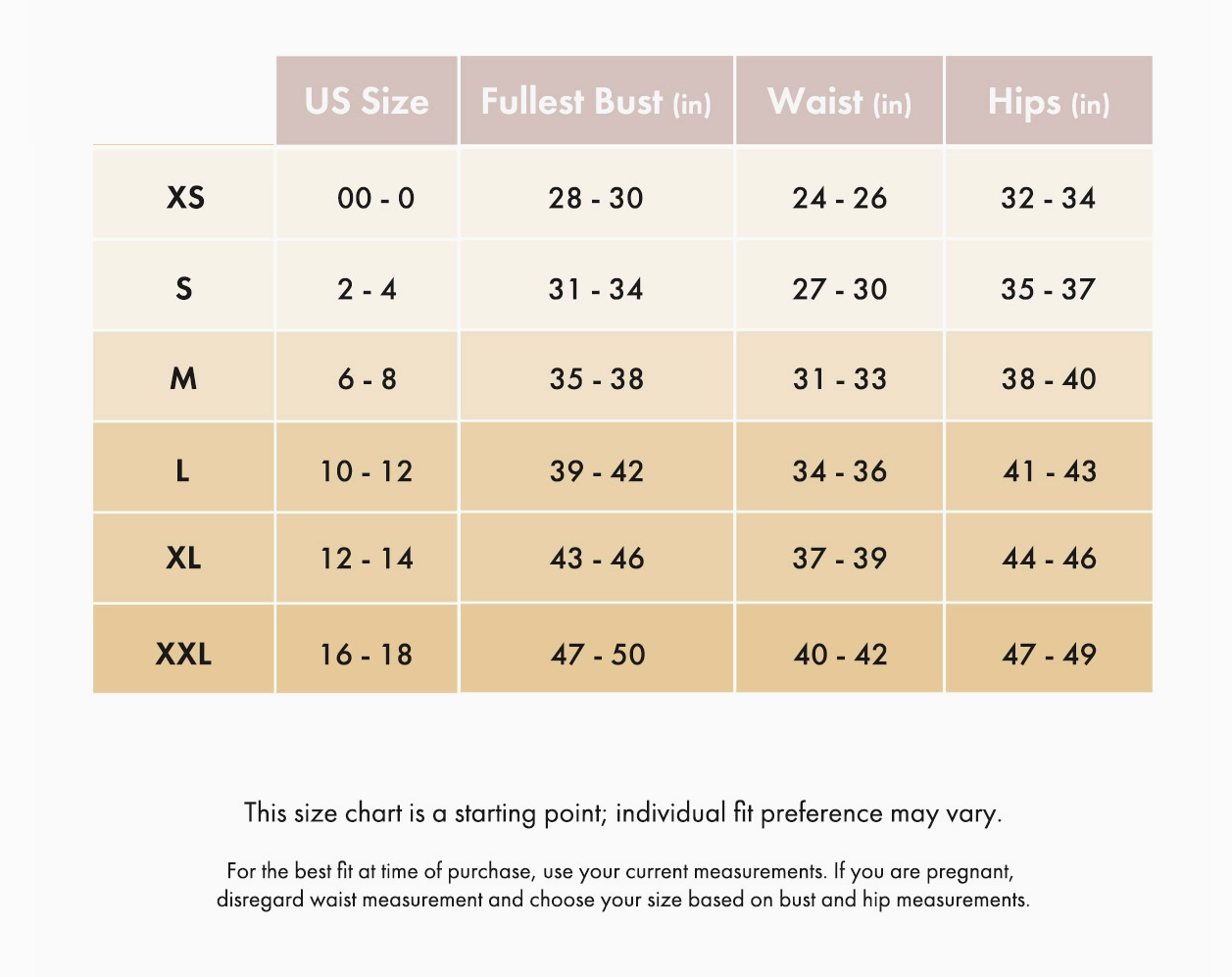
Task: Click the XL row label
Action: click(x=183, y=558)
